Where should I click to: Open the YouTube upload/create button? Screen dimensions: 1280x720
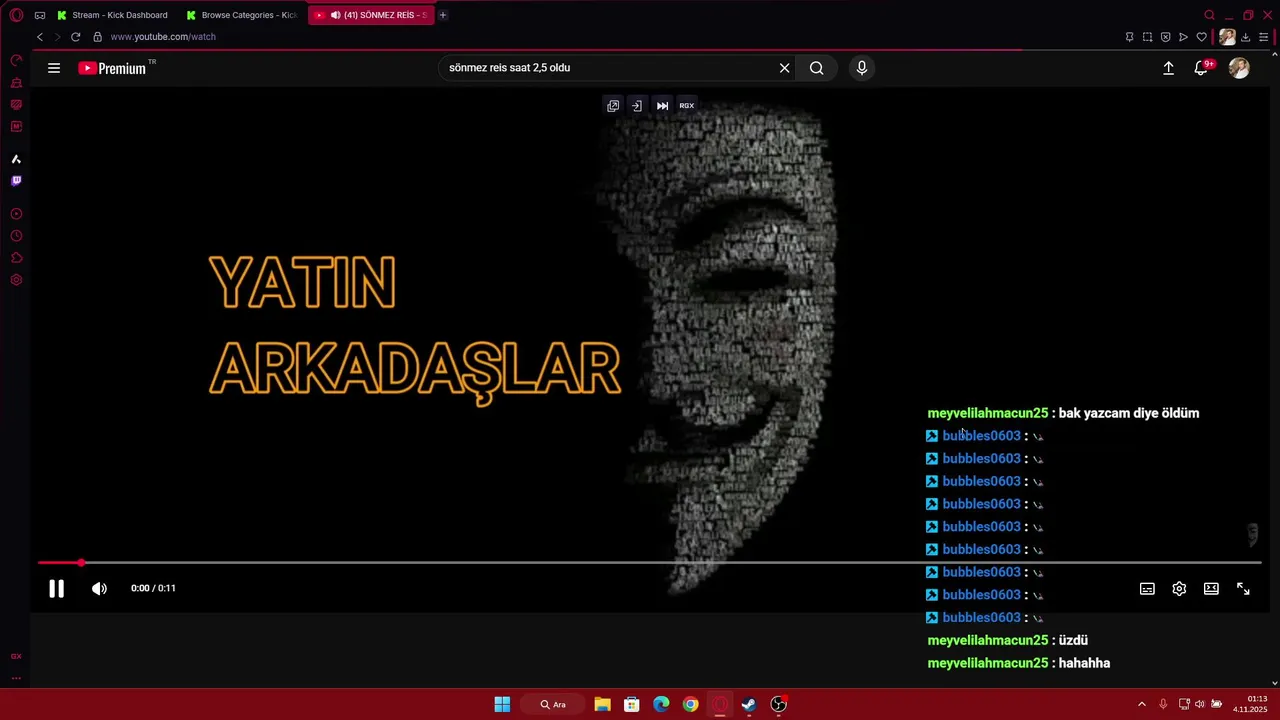pos(1168,68)
